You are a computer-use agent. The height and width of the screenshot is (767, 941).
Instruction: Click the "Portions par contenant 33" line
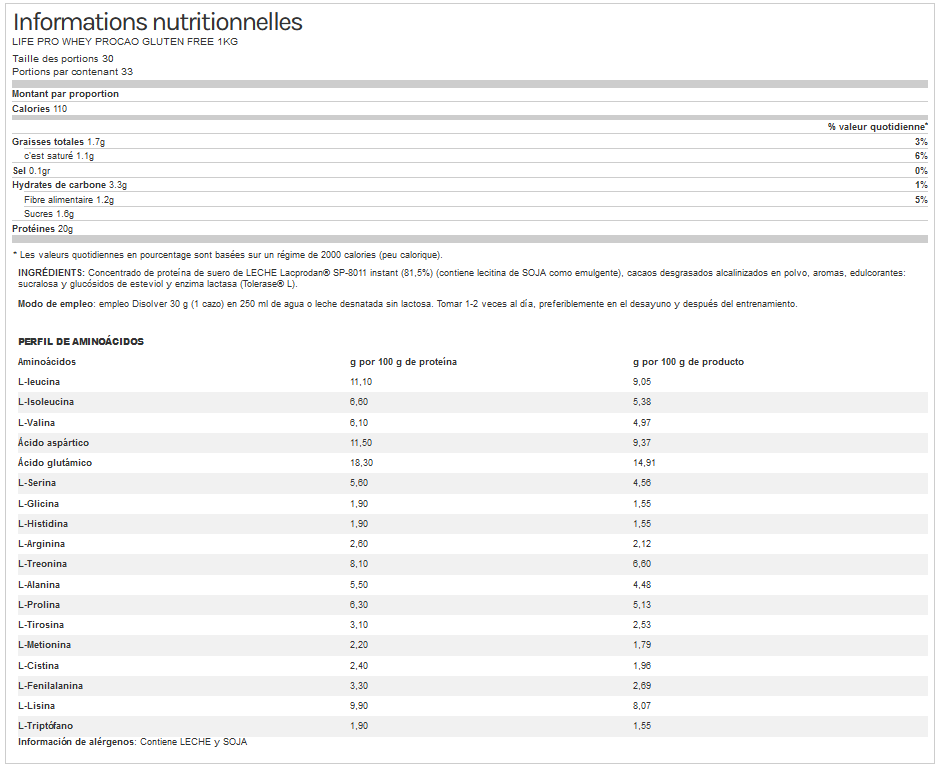[x=72, y=72]
